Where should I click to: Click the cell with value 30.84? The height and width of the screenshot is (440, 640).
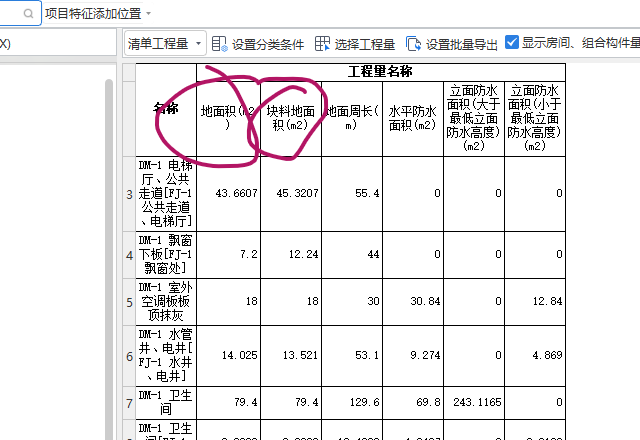413,302
